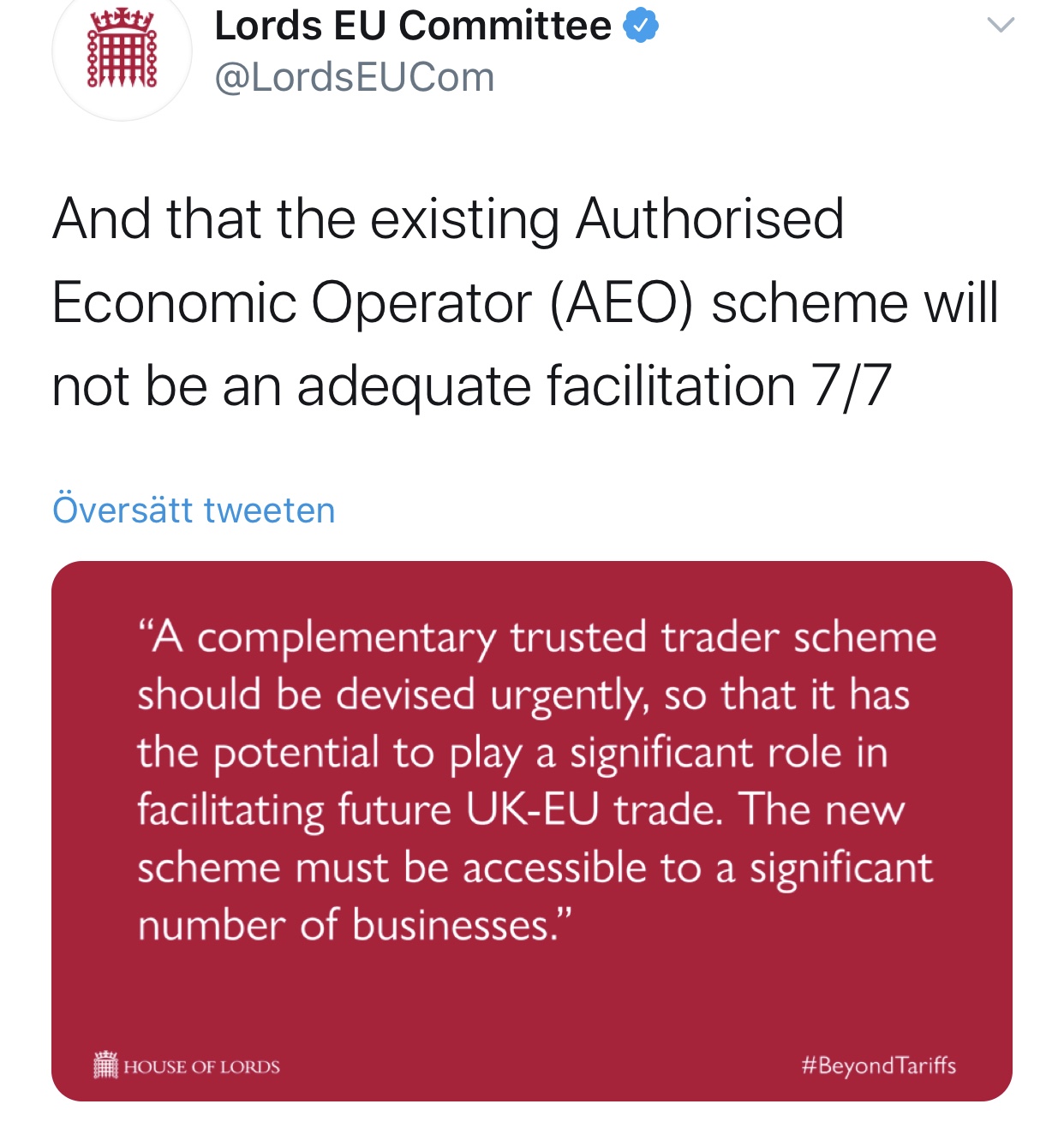Open the @LordsEUCom handle
The height and width of the screenshot is (1128, 1064).
click(x=355, y=78)
